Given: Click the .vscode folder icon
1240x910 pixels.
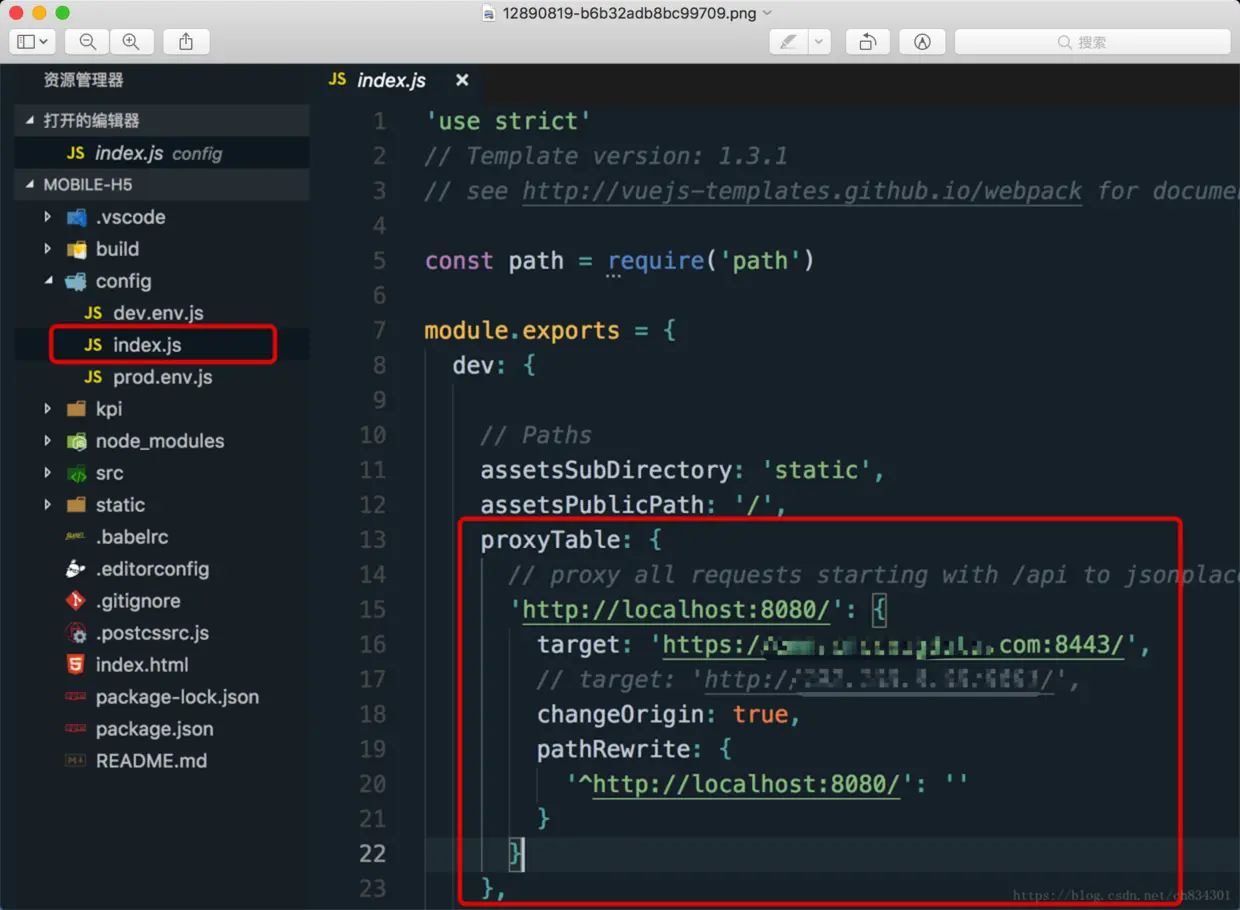Looking at the screenshot, I should pos(76,217).
